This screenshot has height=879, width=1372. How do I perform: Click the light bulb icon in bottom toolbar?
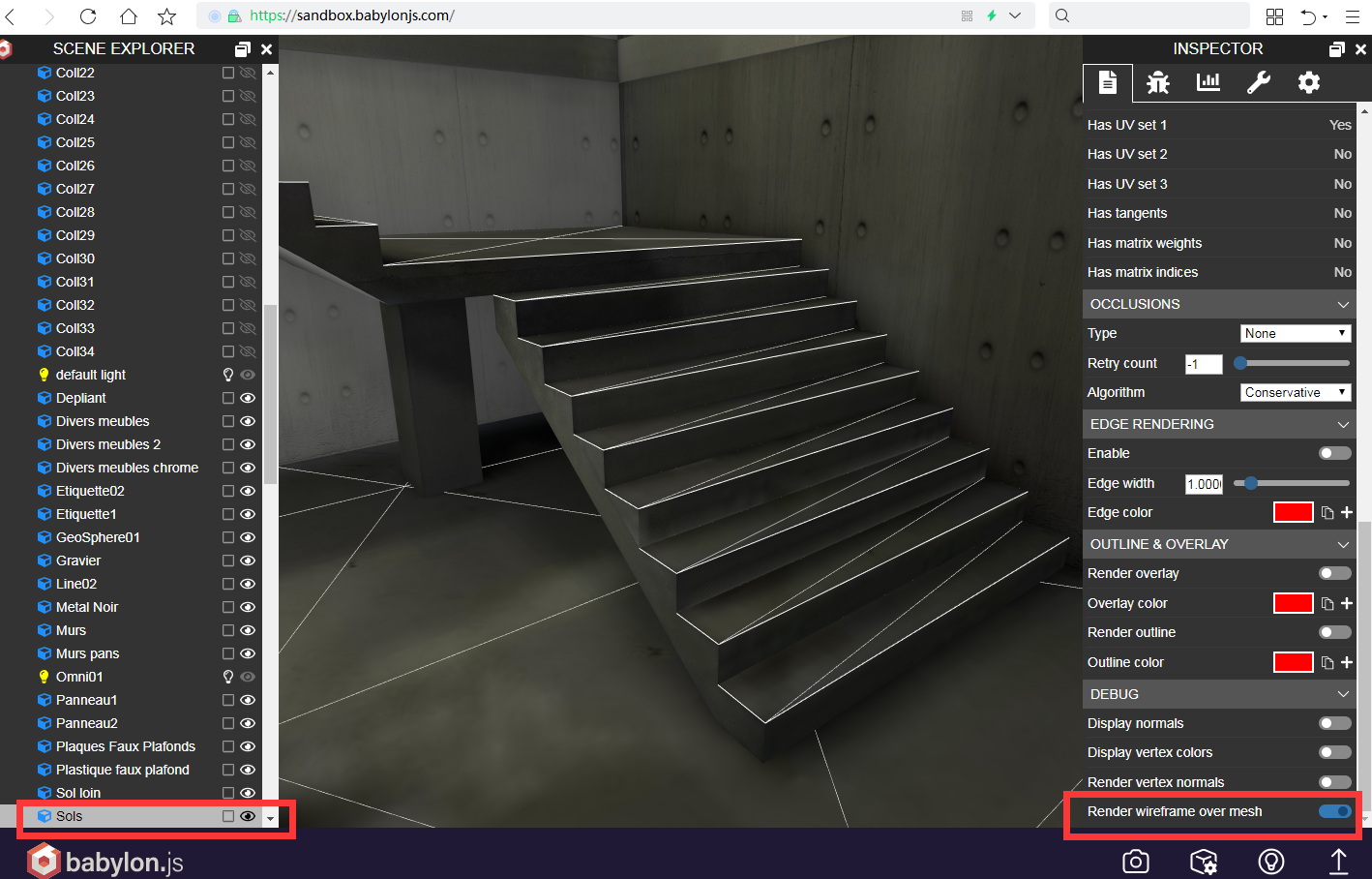coord(1270,861)
